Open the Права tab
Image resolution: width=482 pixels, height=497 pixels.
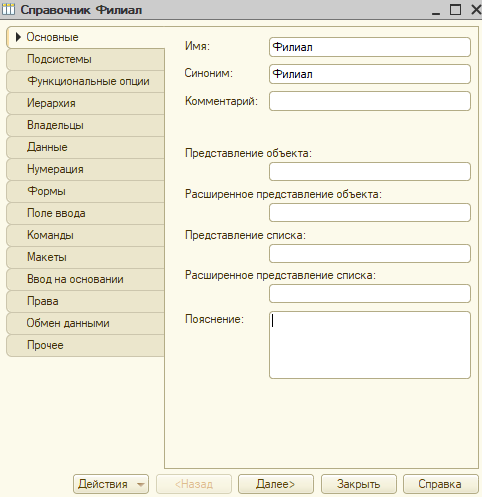click(x=85, y=301)
